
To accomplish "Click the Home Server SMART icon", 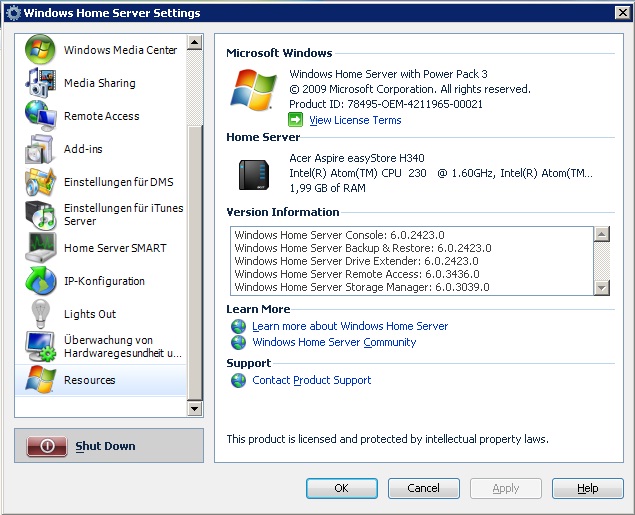I will coord(40,248).
